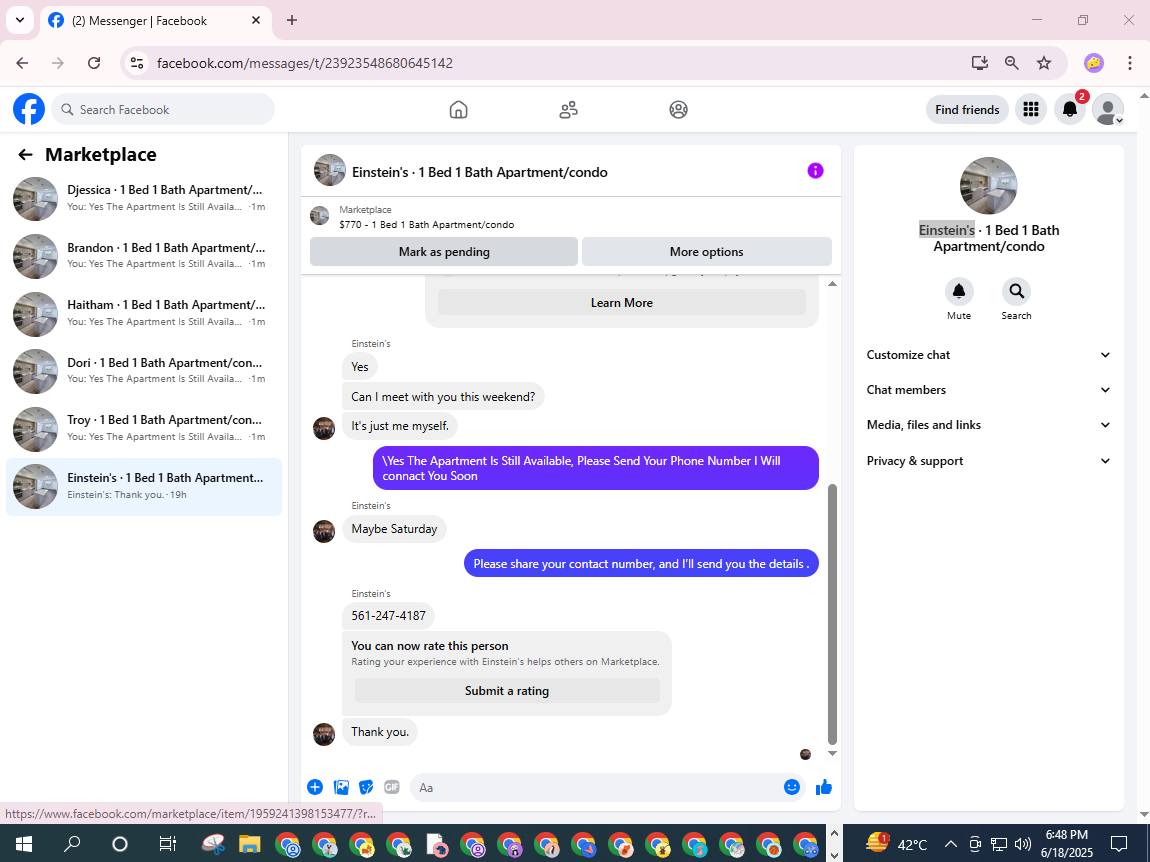Expand Customize chat section
Image resolution: width=1150 pixels, height=862 pixels.
coord(988,355)
